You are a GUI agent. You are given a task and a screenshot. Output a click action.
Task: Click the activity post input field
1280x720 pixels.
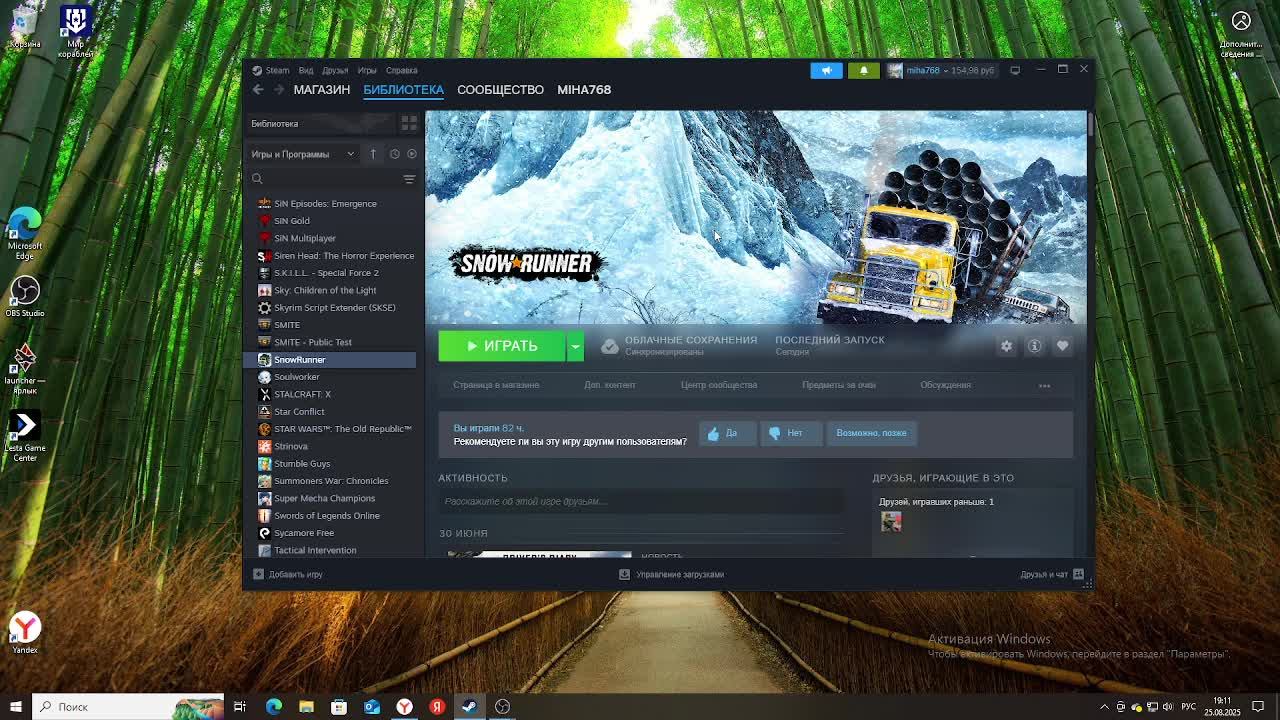click(641, 501)
